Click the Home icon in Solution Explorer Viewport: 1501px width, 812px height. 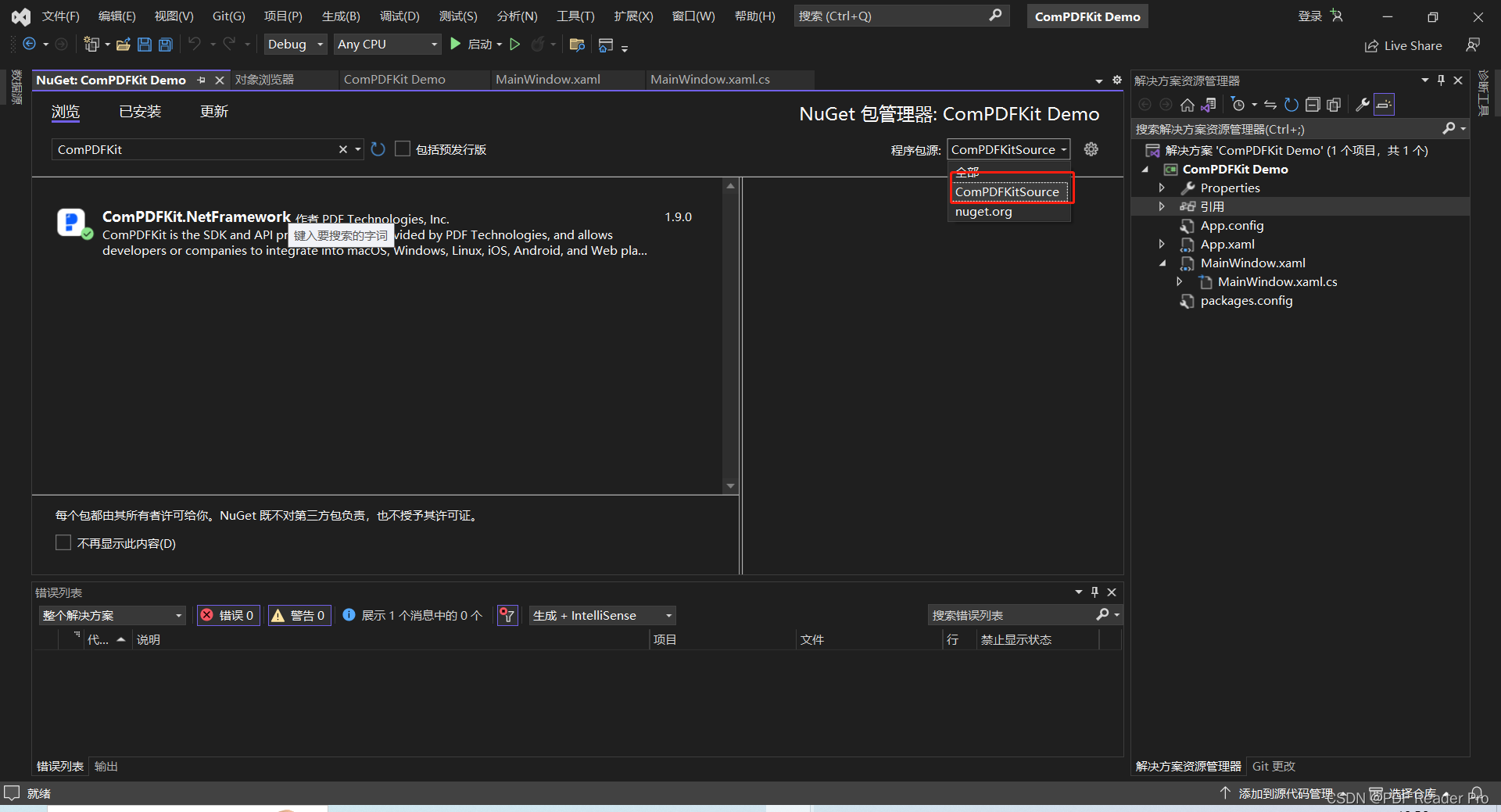pos(1188,105)
